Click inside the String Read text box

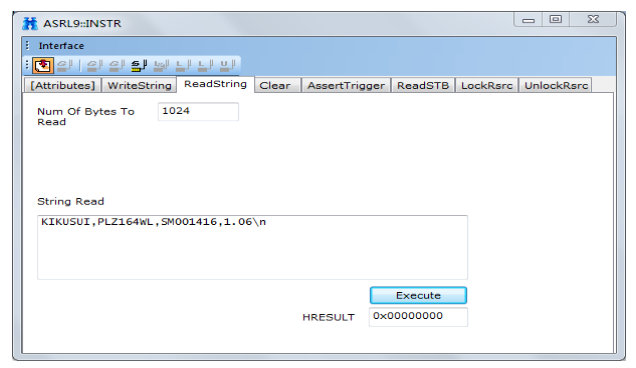tap(252, 247)
